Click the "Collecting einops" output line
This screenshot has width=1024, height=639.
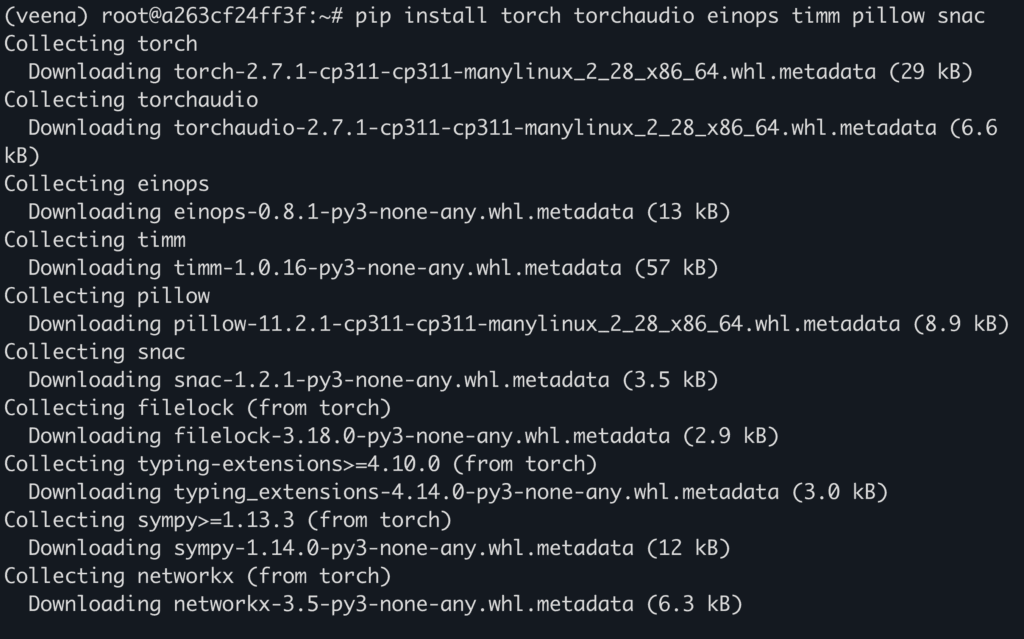tap(107, 184)
